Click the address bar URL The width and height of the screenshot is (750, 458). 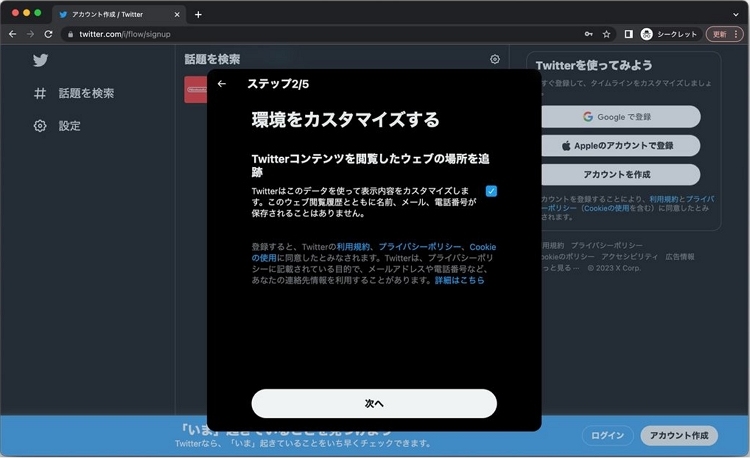pyautogui.click(x=125, y=34)
